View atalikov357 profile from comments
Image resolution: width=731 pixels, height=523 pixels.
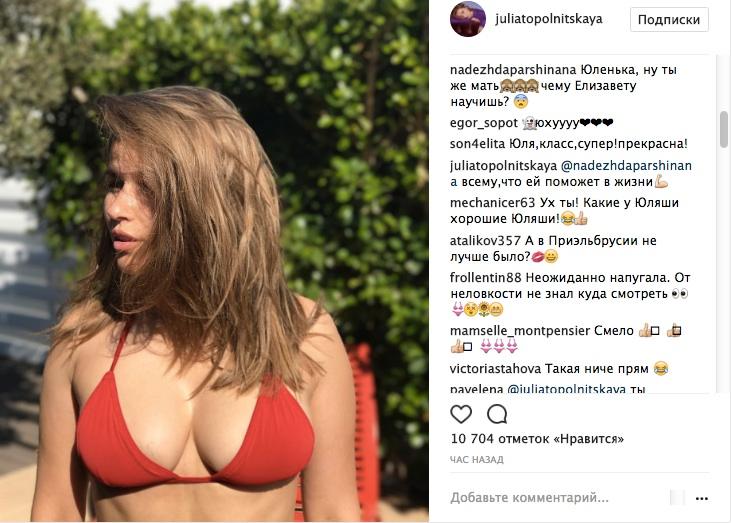(x=485, y=241)
